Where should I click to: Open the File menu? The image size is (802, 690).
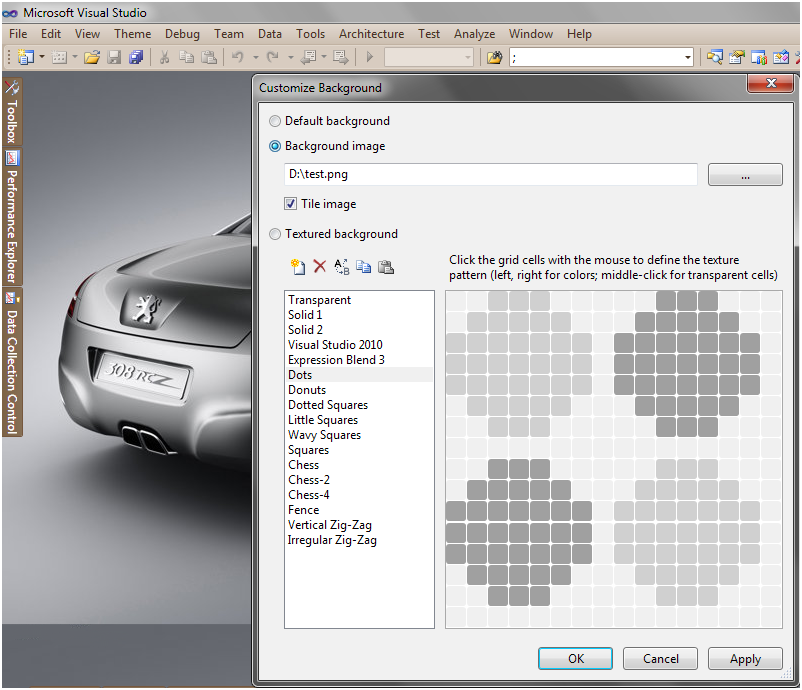tap(18, 34)
